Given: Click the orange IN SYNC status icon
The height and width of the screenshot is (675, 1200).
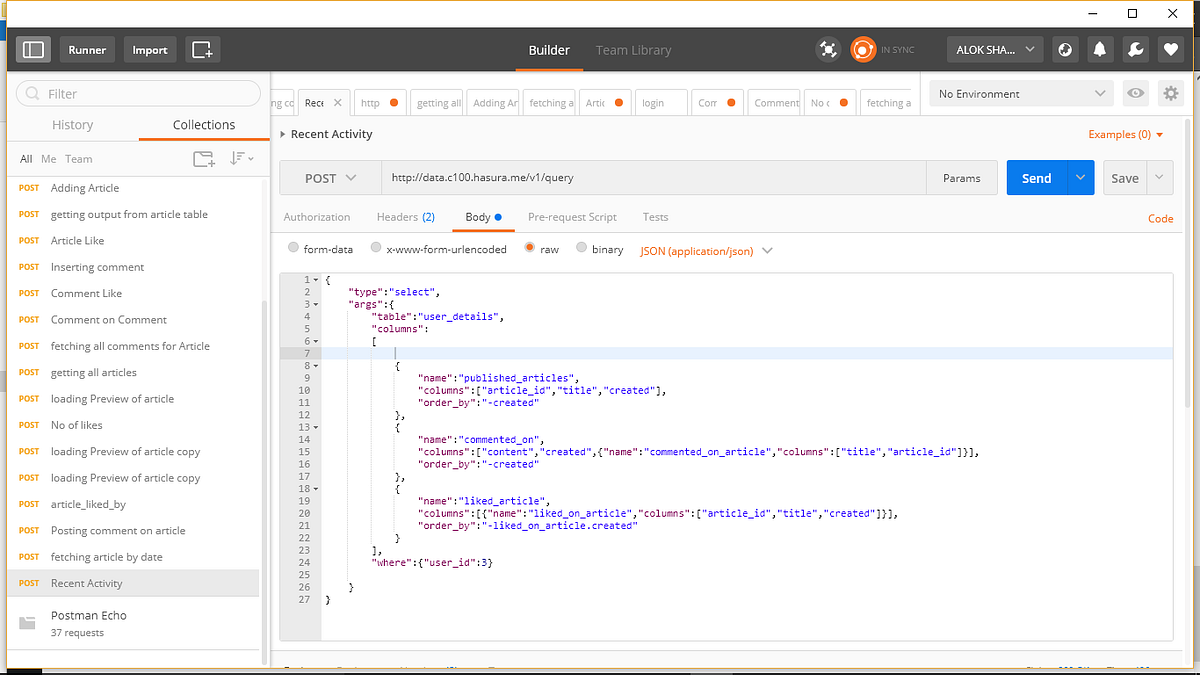Looking at the screenshot, I should 862,48.
